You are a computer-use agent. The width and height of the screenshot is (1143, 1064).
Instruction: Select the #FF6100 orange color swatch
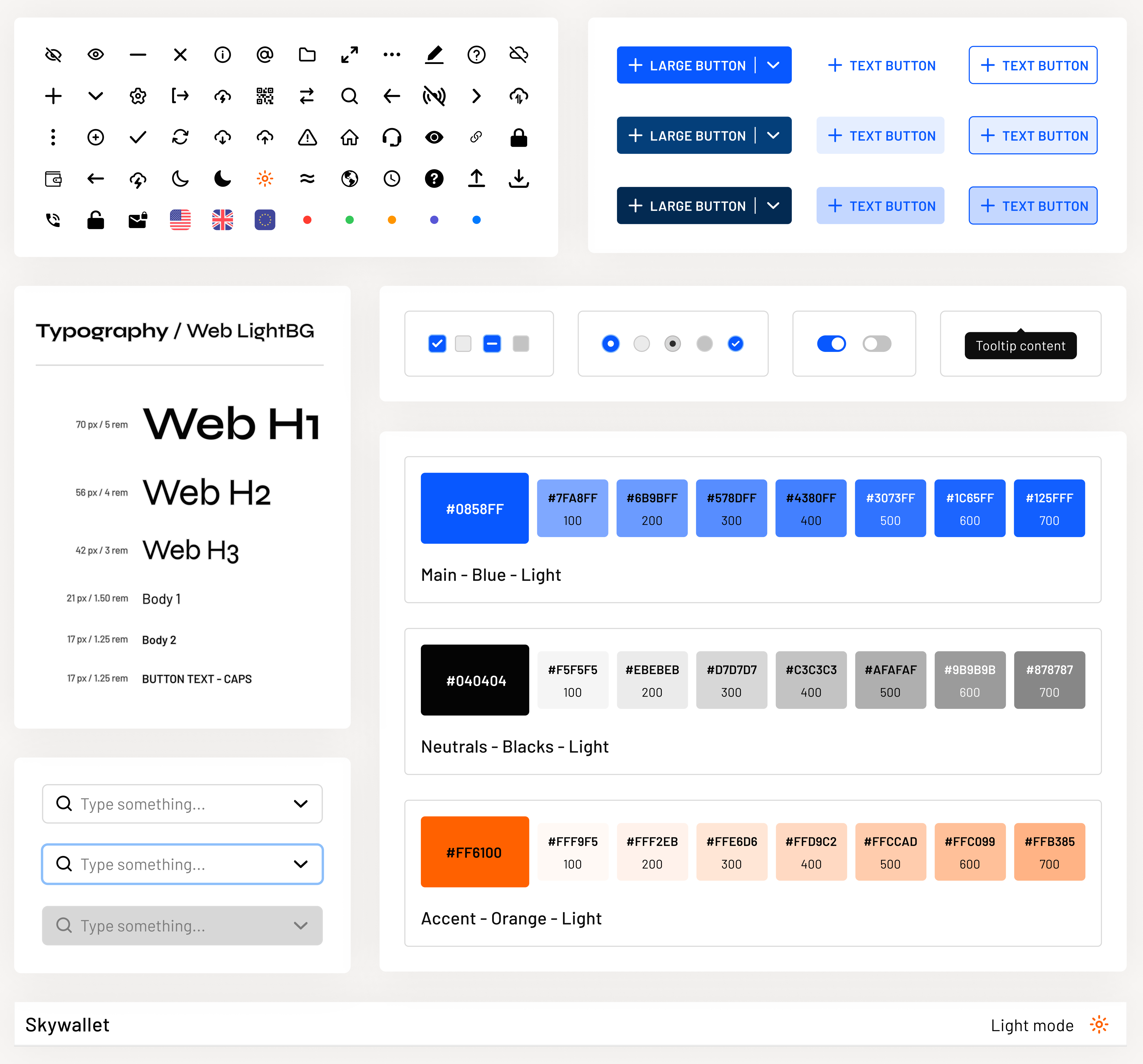475,852
